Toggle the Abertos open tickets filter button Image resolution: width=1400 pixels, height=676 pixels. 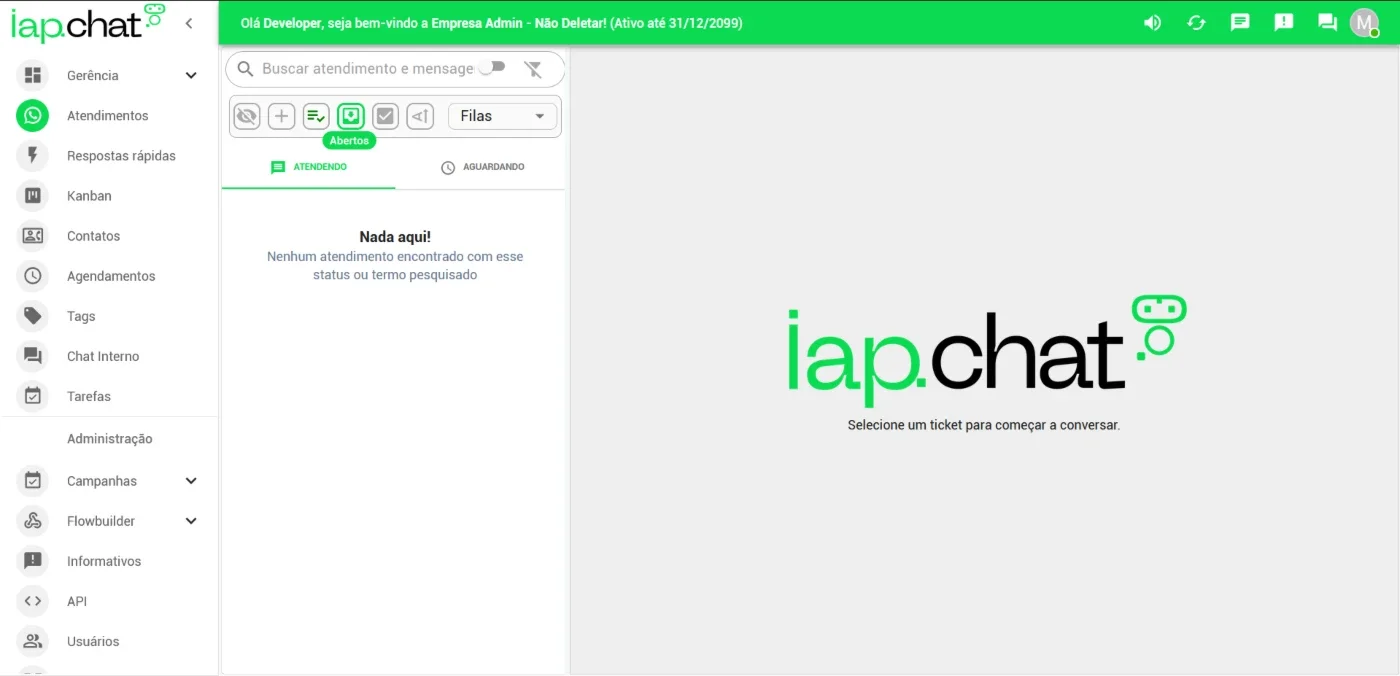351,116
